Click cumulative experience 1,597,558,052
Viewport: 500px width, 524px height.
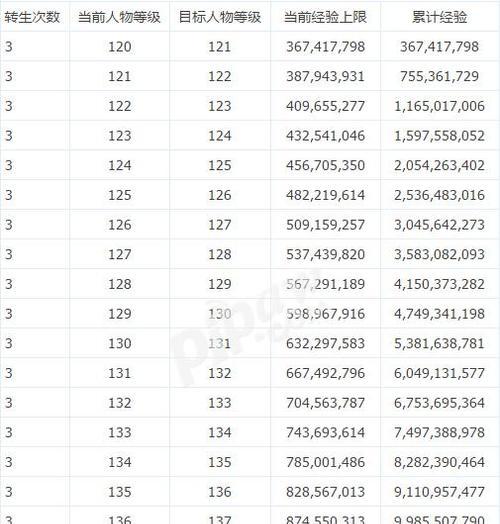pos(440,136)
